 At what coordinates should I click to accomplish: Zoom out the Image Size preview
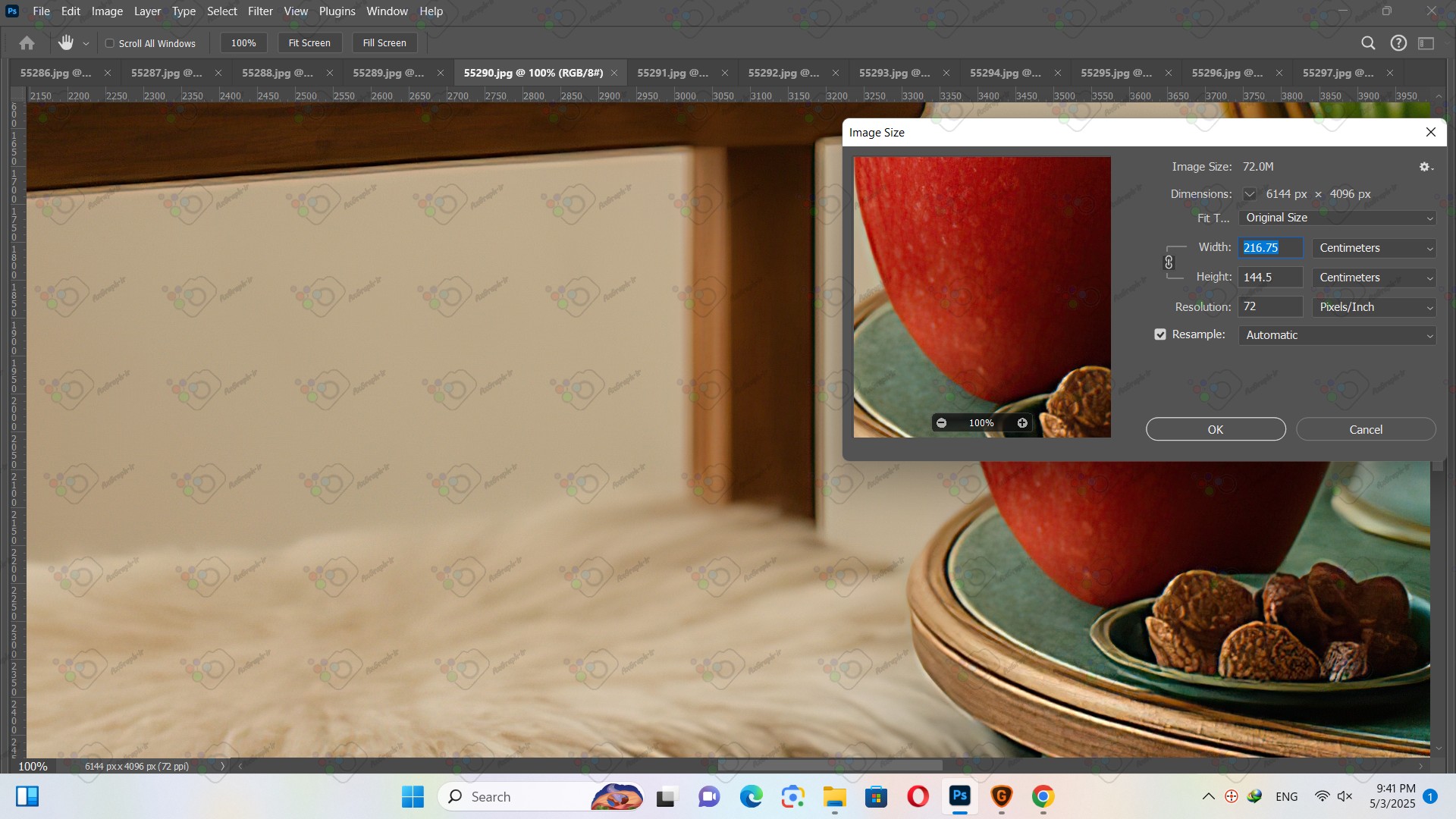coord(941,423)
